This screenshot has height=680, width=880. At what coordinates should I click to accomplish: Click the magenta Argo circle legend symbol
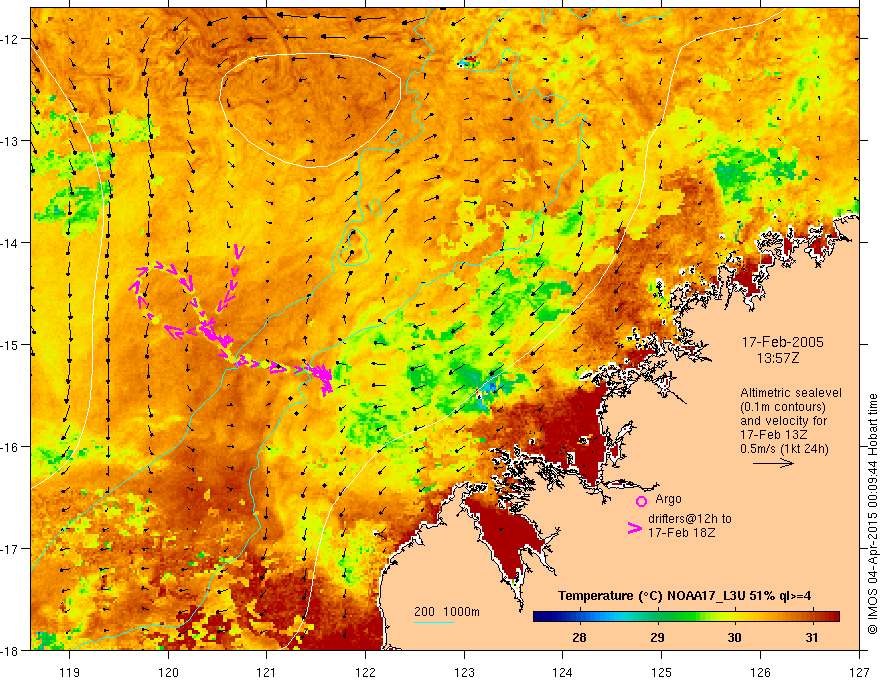coord(641,501)
